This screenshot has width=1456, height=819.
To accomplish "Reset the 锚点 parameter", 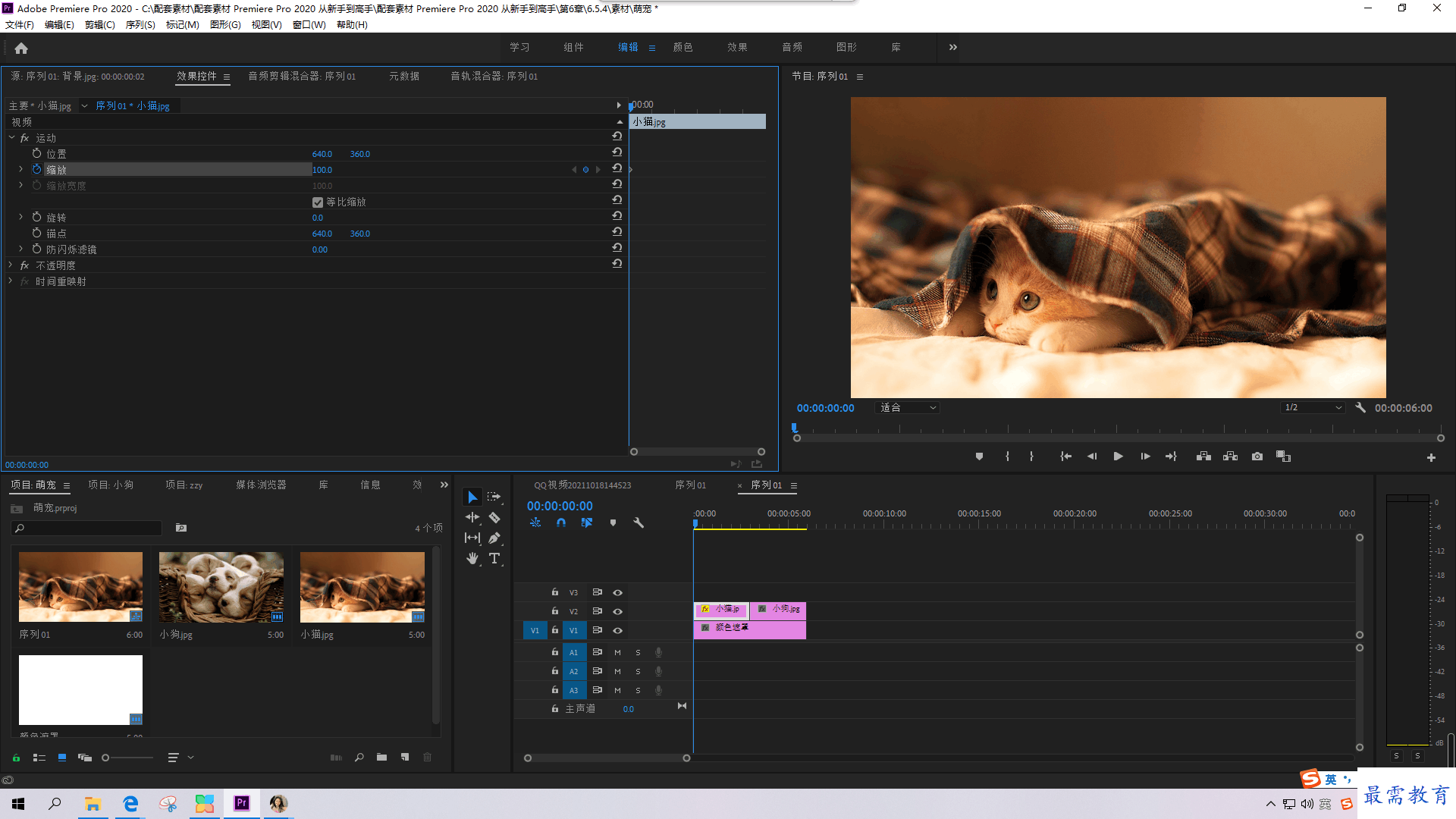I will coord(617,232).
